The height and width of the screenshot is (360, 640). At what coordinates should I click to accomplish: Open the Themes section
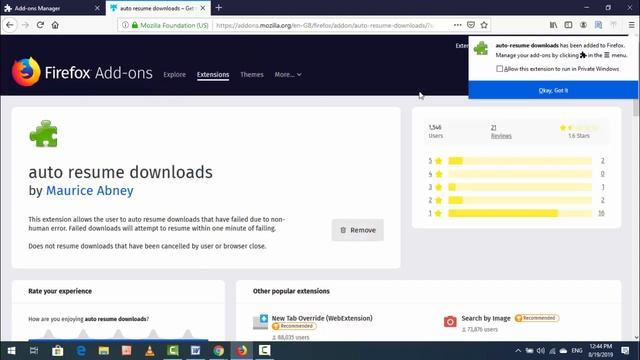tap(252, 74)
